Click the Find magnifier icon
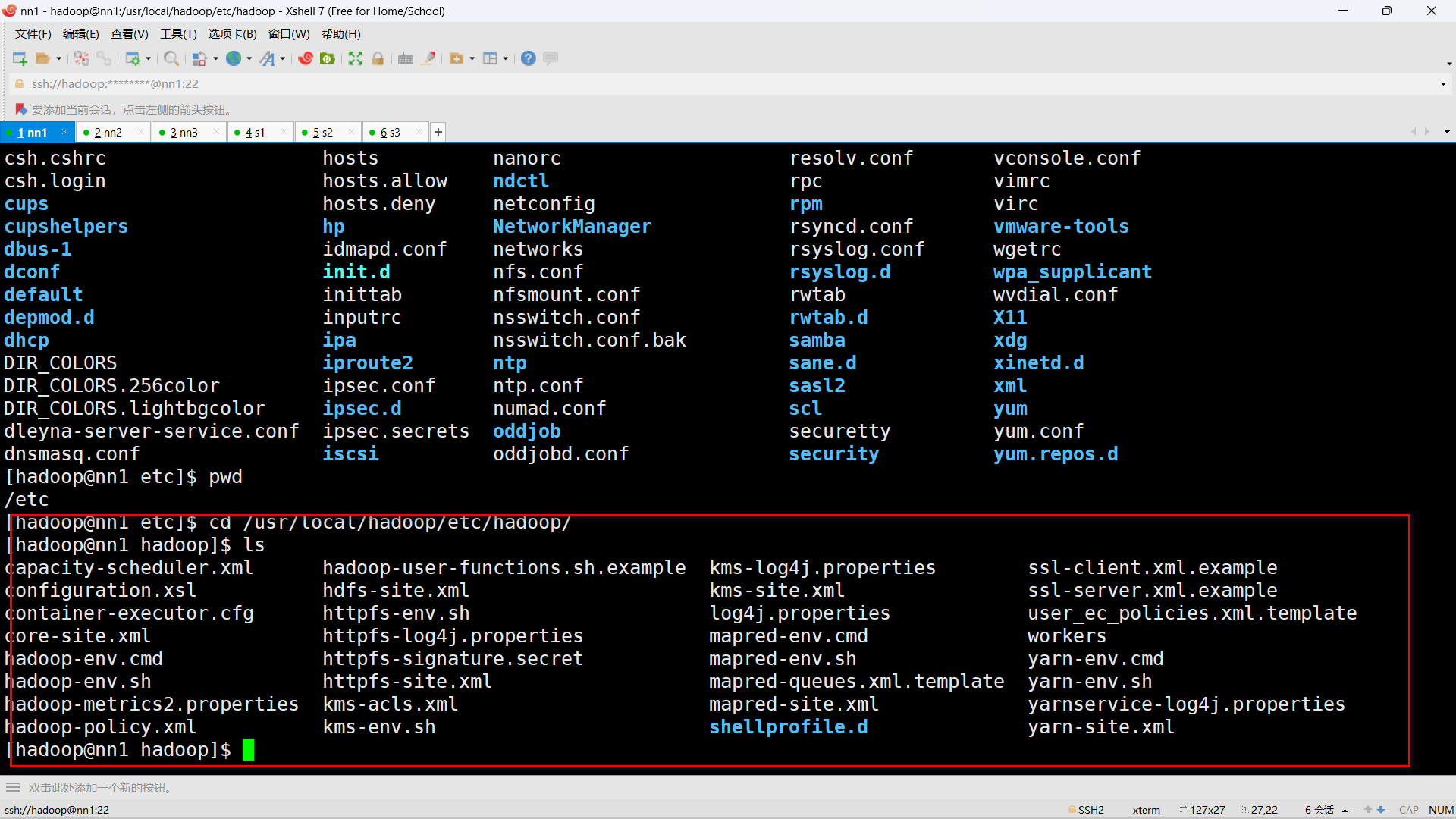1456x819 pixels. pos(171,58)
